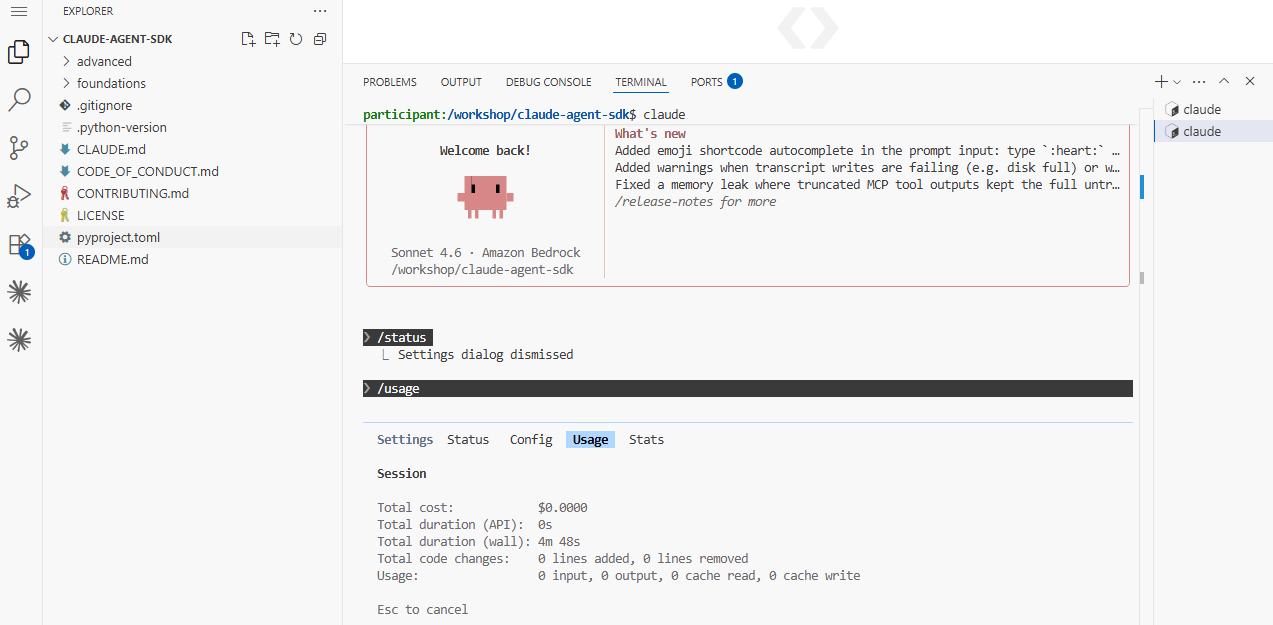1273x625 pixels.
Task: Select the Stats tab in Claude dialog
Action: pyautogui.click(x=646, y=440)
